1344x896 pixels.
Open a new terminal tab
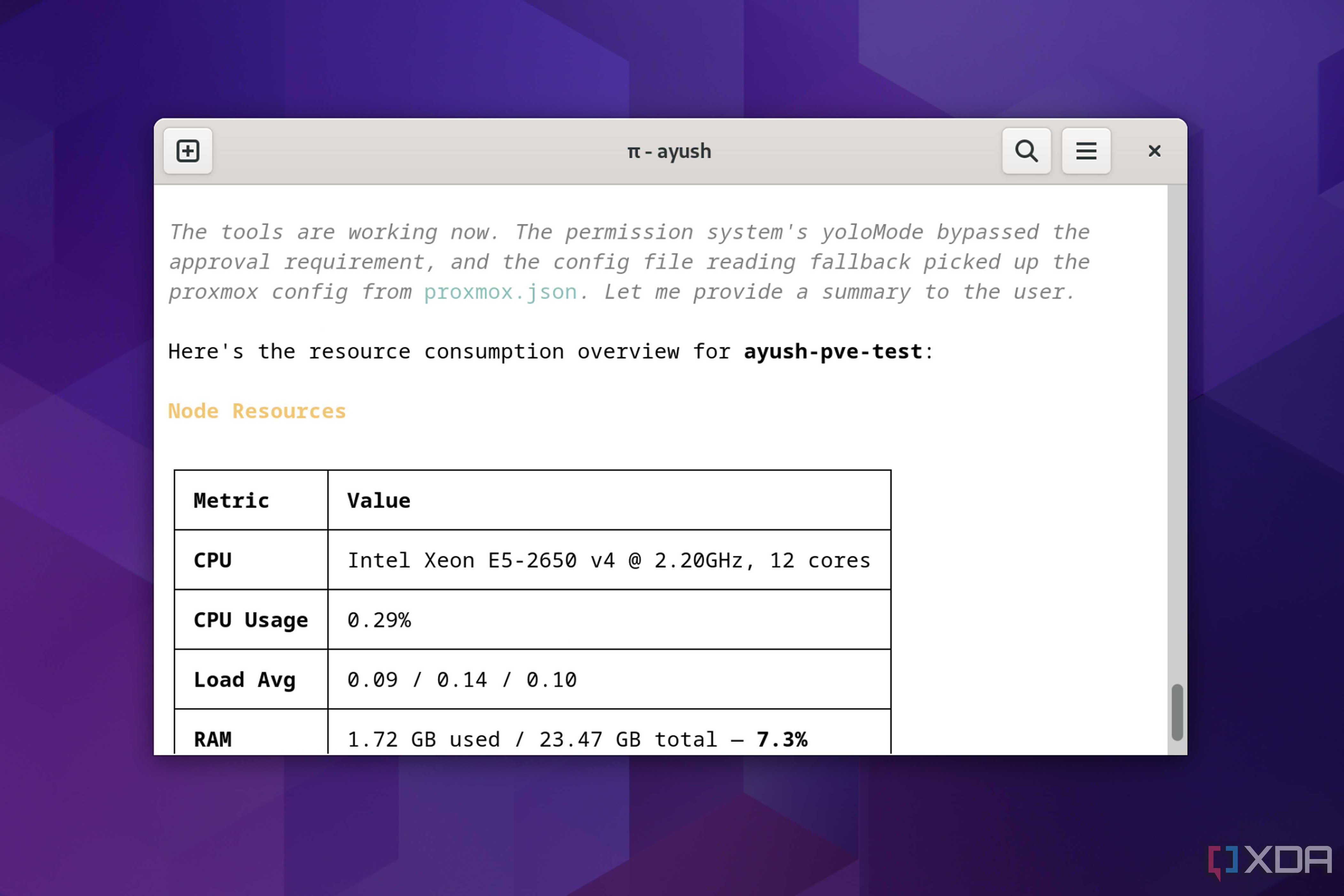[188, 151]
